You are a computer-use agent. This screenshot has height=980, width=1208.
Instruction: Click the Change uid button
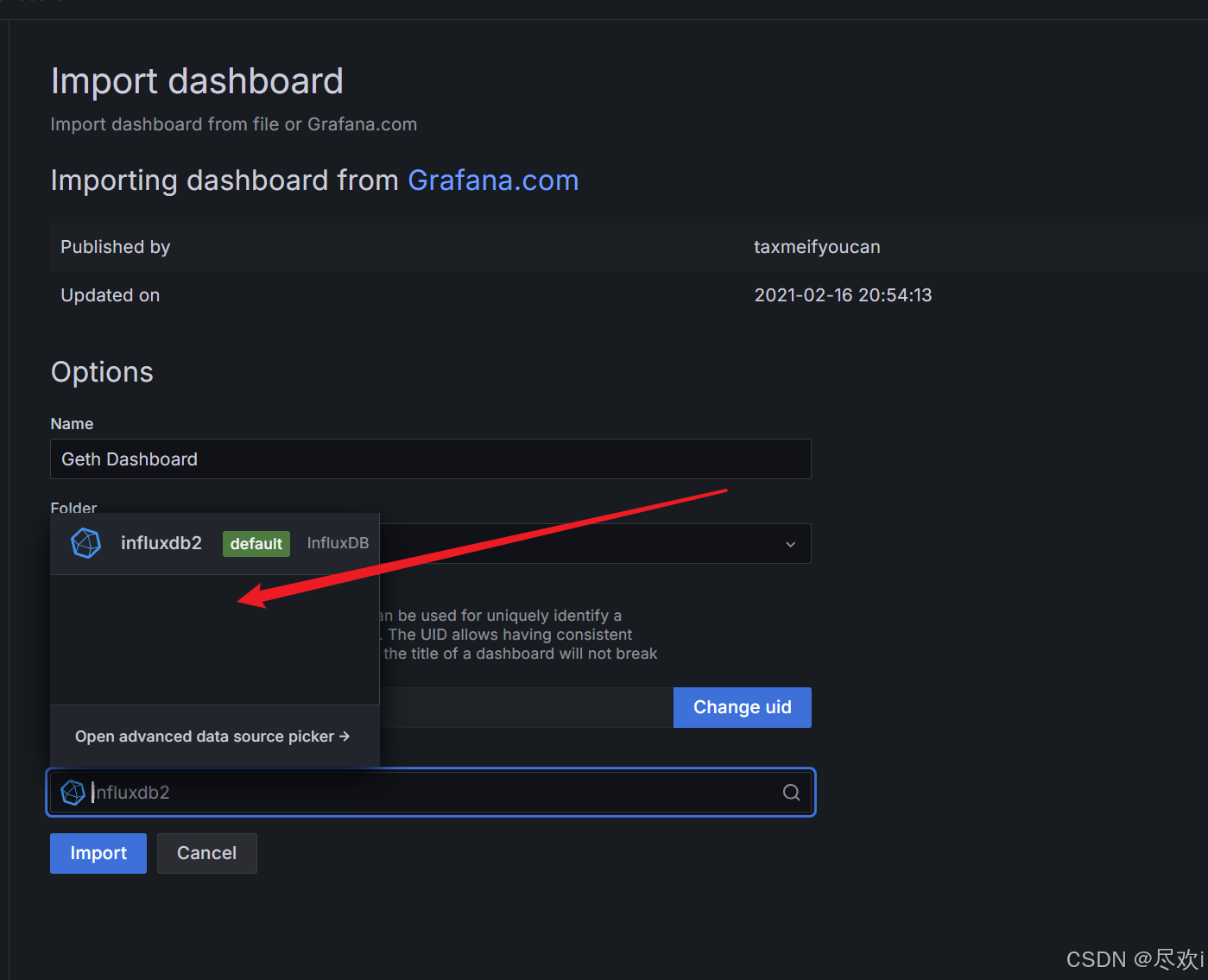(743, 707)
